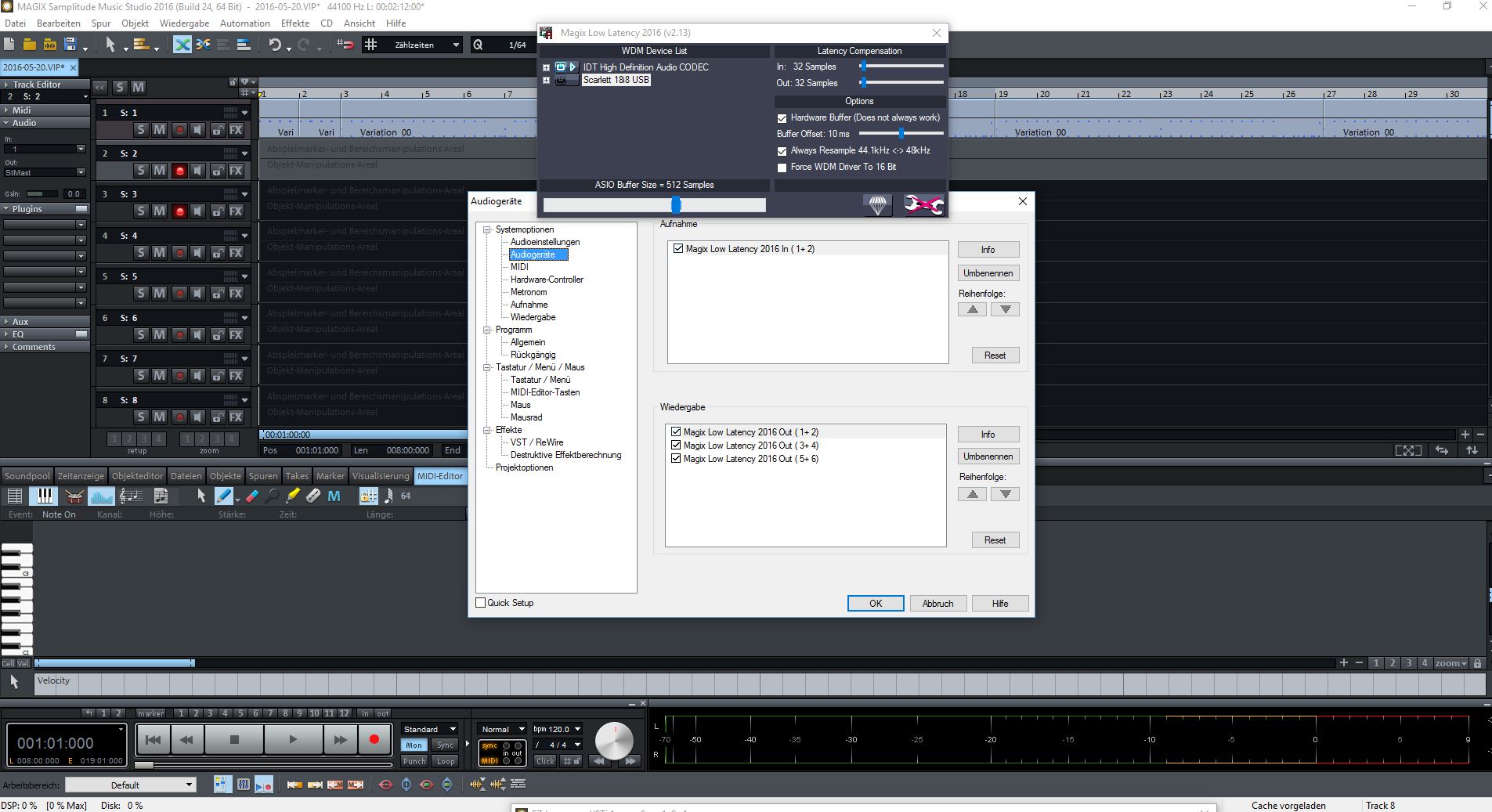Click the speaker monitor icon on track 2
The image size is (1492, 812).
coord(198,171)
